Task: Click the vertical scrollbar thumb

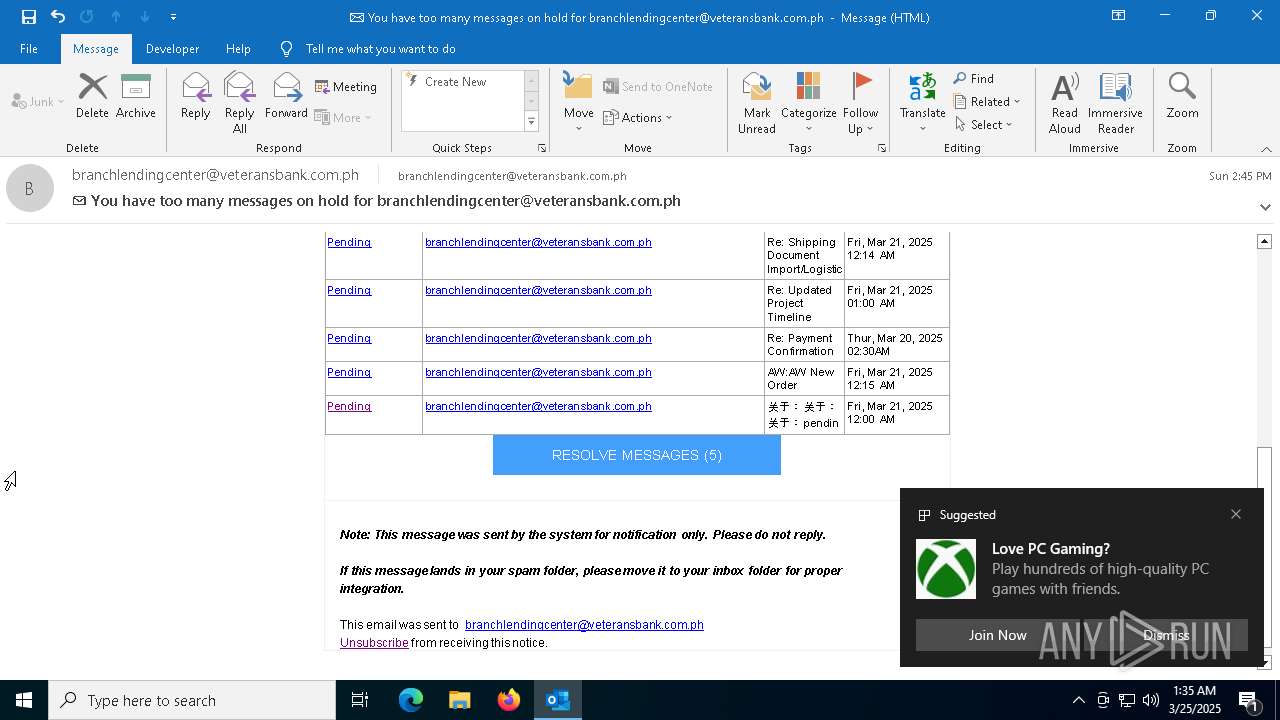Action: click(x=1264, y=548)
